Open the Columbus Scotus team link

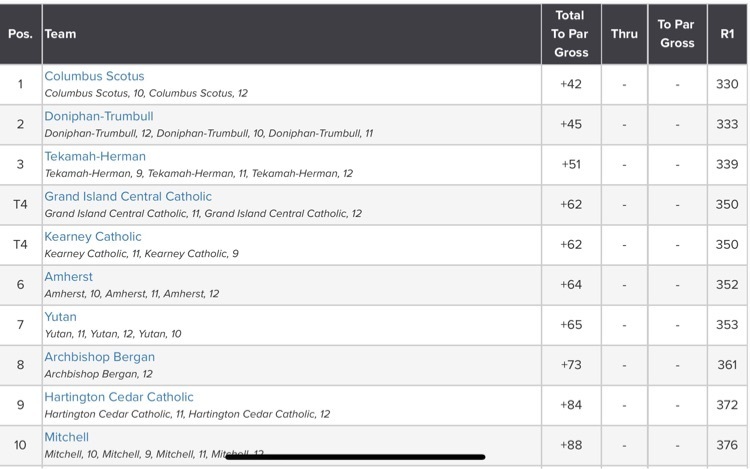[94, 76]
